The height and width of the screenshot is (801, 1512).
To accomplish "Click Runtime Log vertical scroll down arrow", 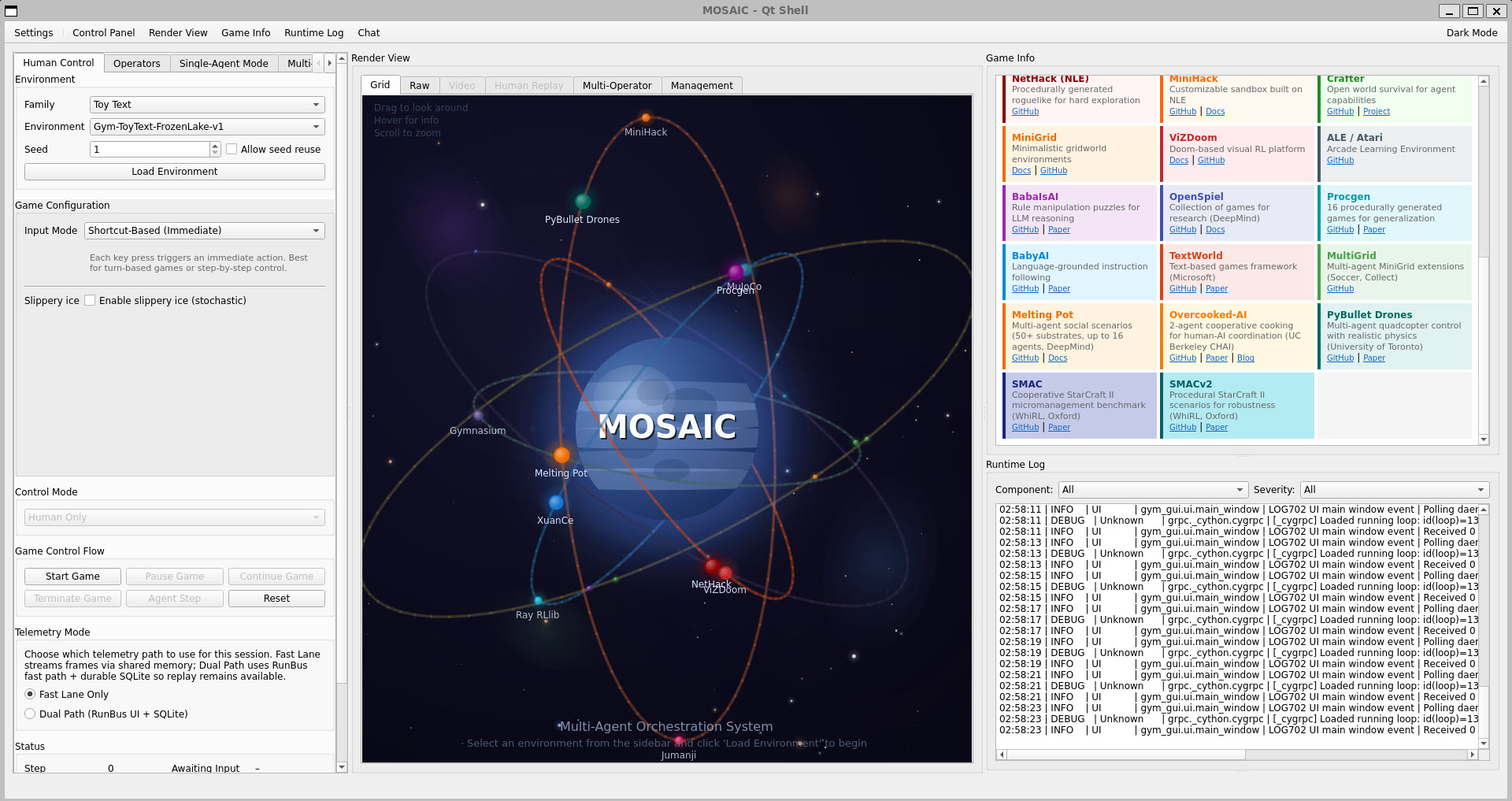I will pos(1484,744).
